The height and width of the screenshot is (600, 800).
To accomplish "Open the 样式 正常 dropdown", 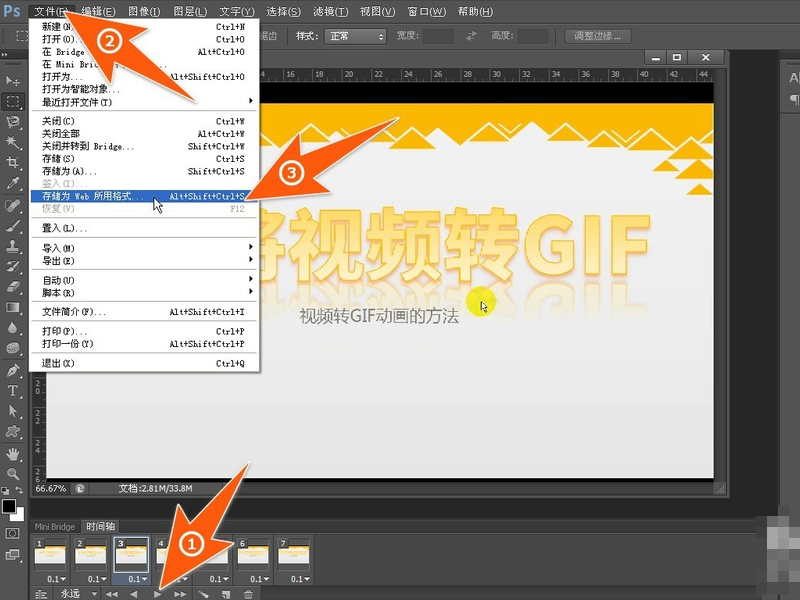I will click(355, 36).
